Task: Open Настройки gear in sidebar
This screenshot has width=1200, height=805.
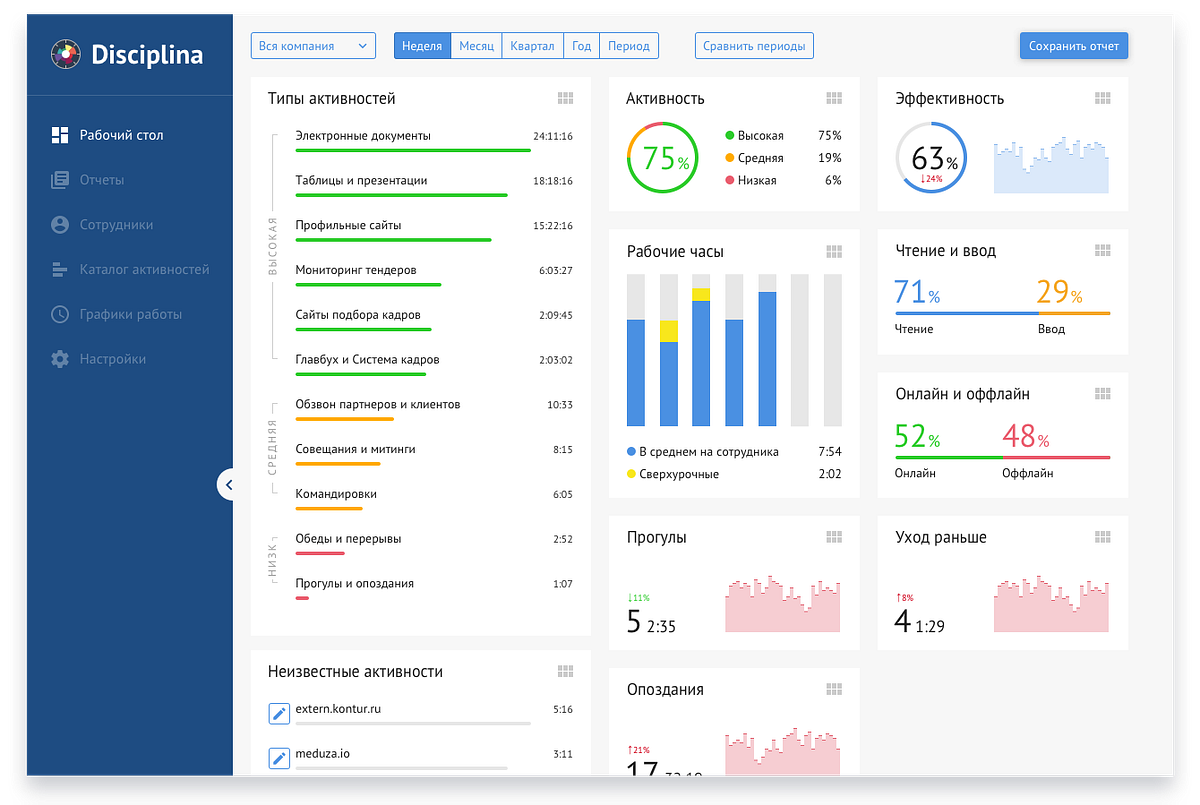Action: point(60,359)
